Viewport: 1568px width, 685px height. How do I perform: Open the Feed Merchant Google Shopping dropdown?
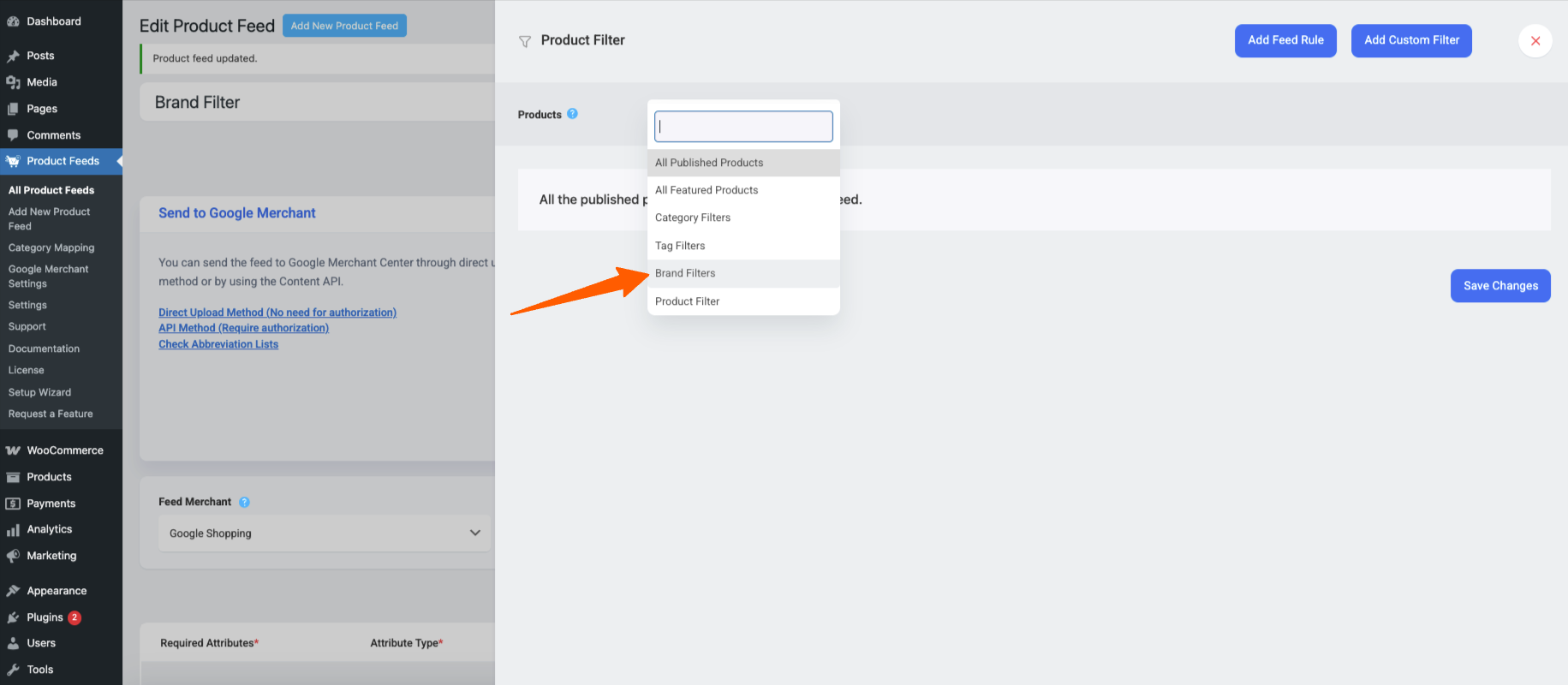[325, 533]
